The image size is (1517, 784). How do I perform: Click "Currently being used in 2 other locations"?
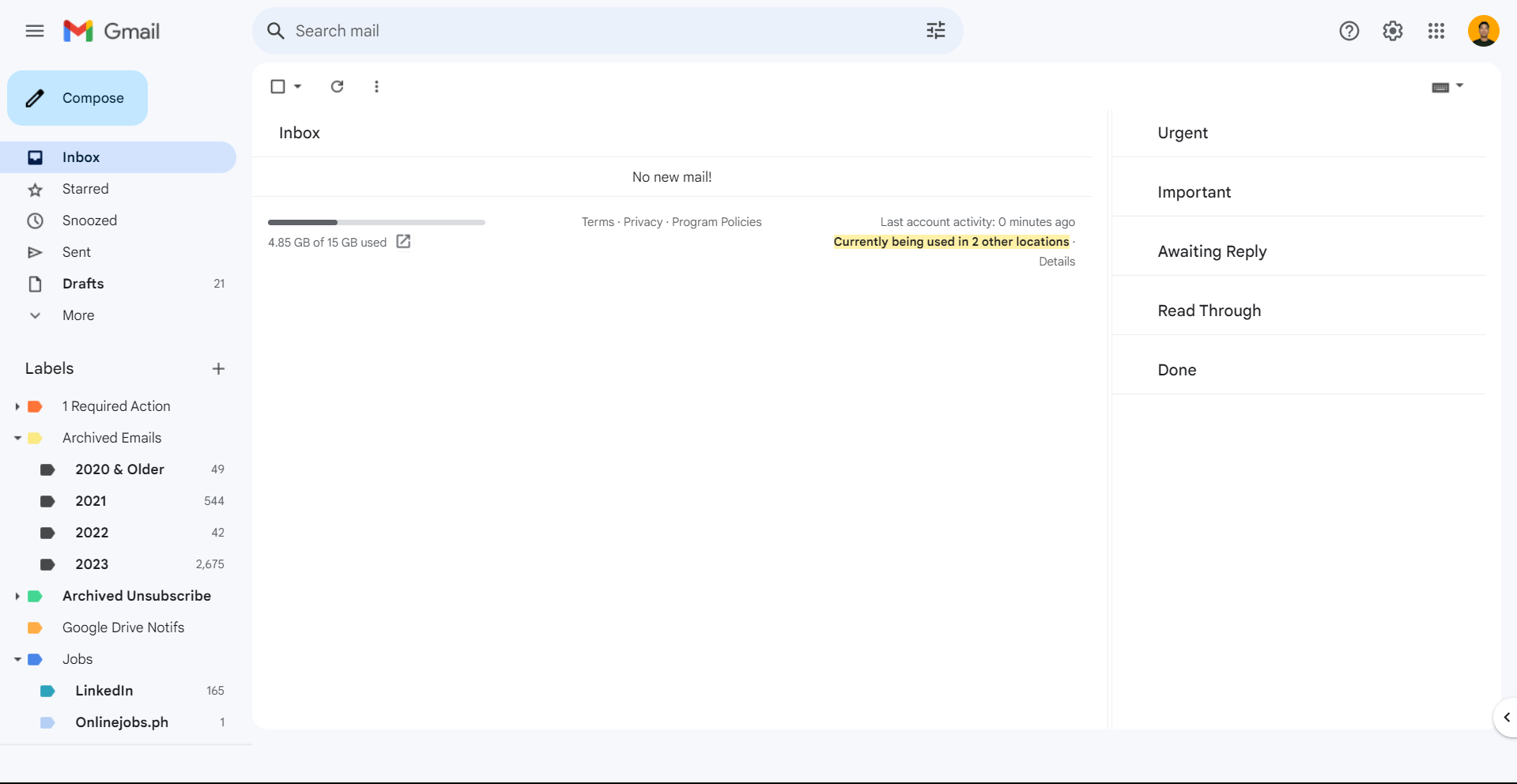951,242
